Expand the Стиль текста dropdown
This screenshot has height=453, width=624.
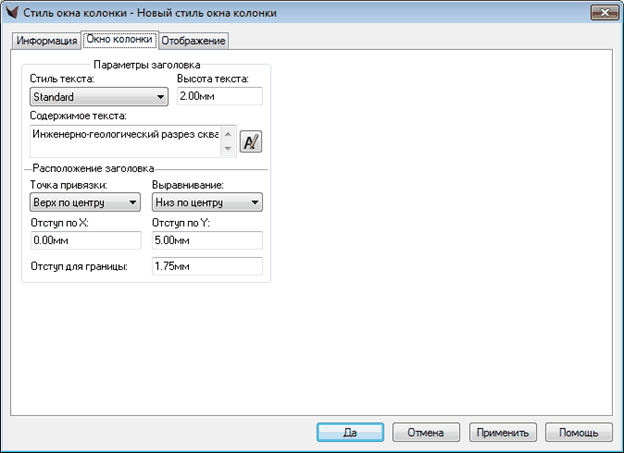98,97
